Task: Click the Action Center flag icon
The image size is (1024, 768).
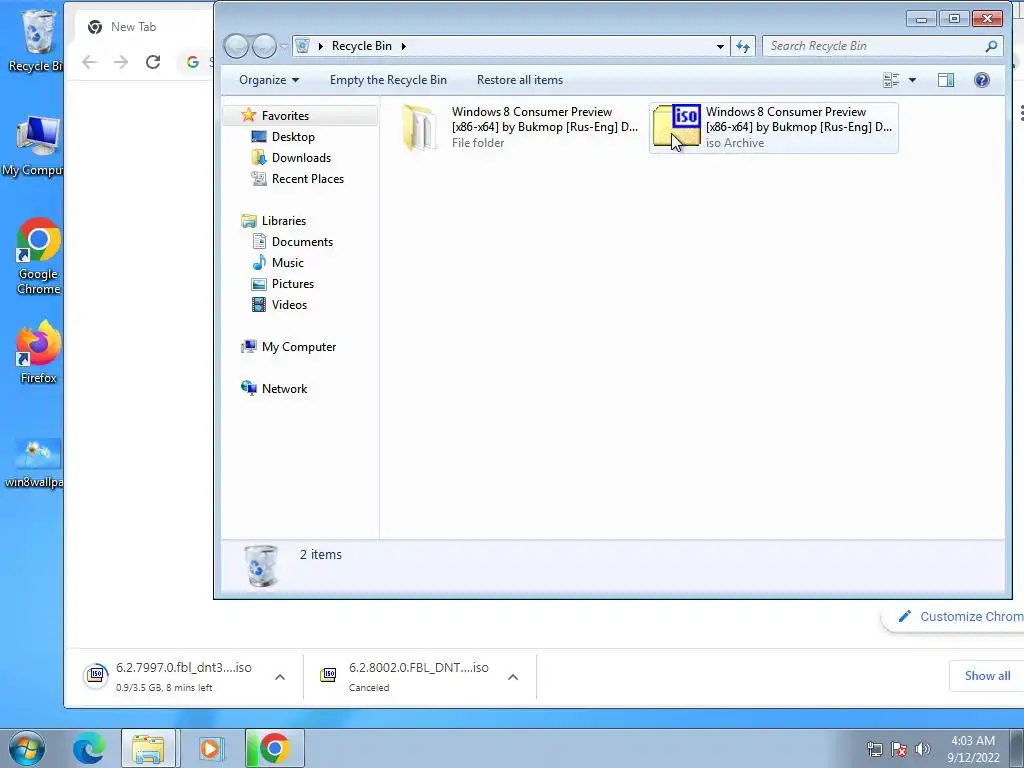Action: coord(899,749)
